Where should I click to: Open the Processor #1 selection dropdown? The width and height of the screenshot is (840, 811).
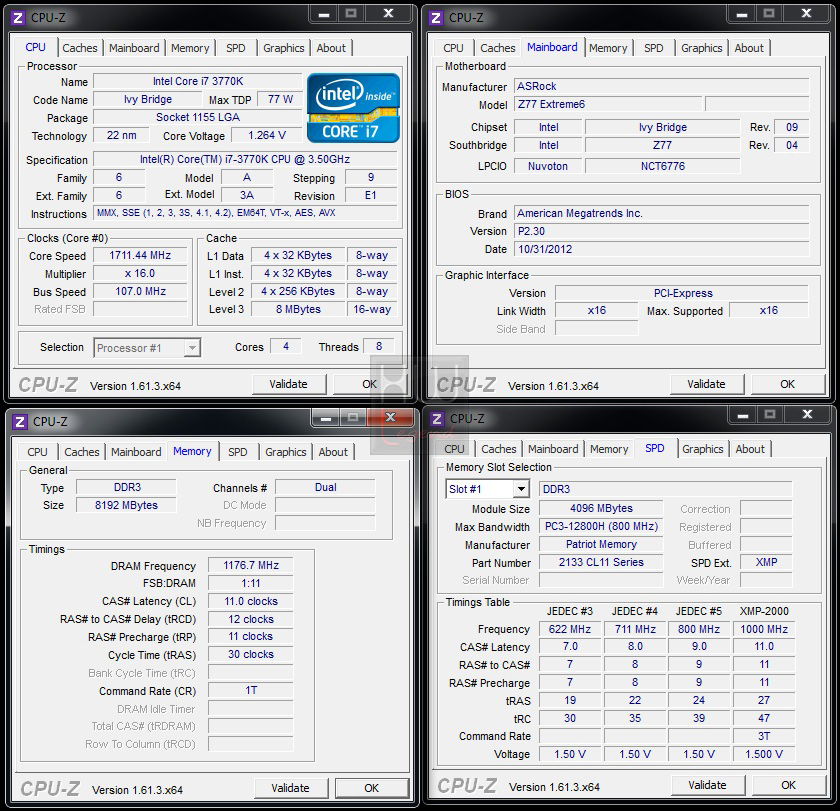pos(192,348)
